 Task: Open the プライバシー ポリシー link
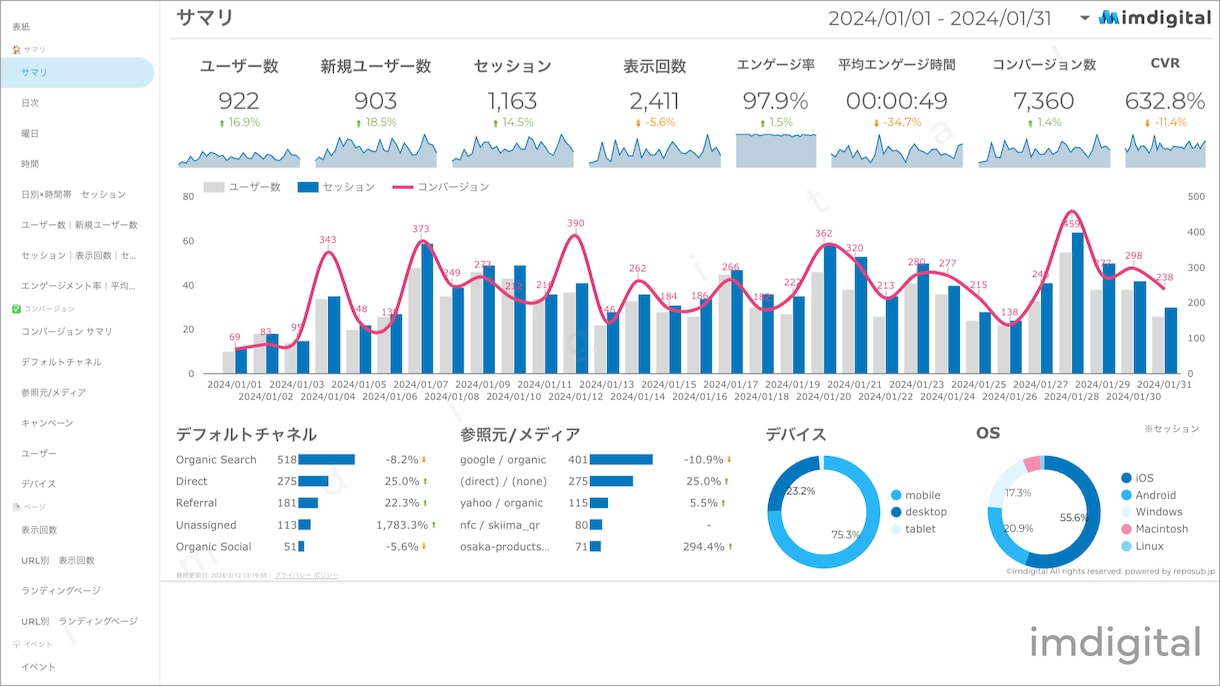tap(306, 575)
